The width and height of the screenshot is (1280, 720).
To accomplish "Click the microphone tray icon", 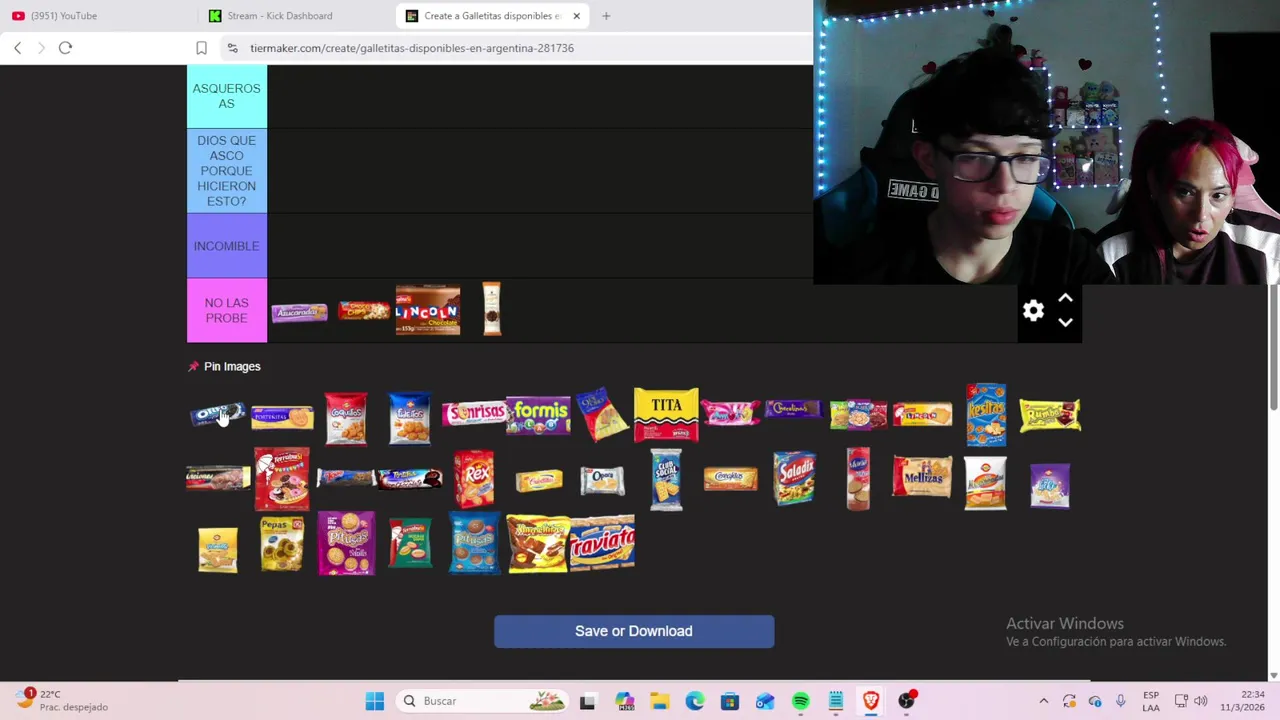I will click(1121, 701).
